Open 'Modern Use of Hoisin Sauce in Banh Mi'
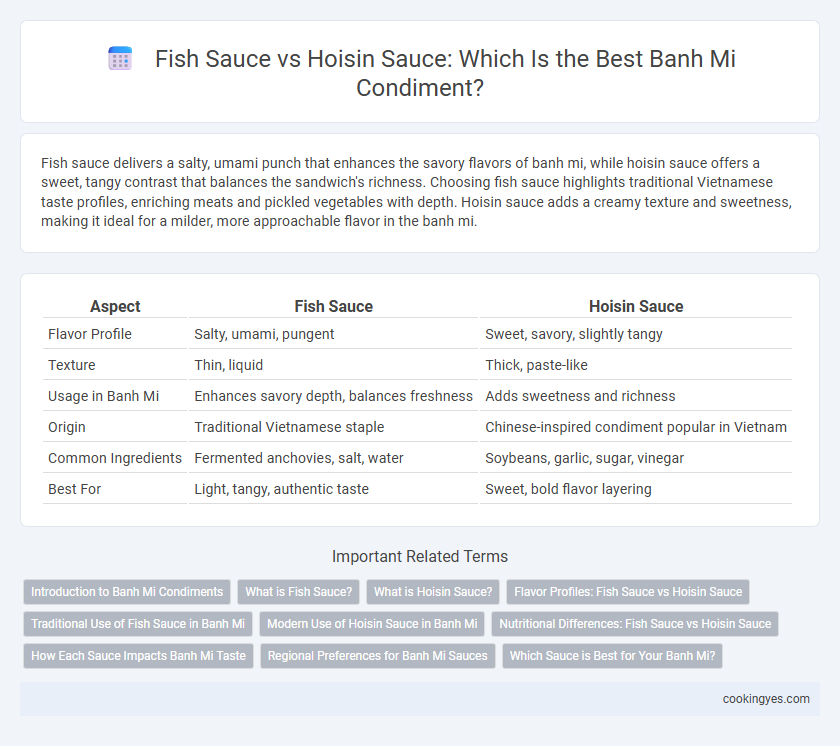 (372, 624)
